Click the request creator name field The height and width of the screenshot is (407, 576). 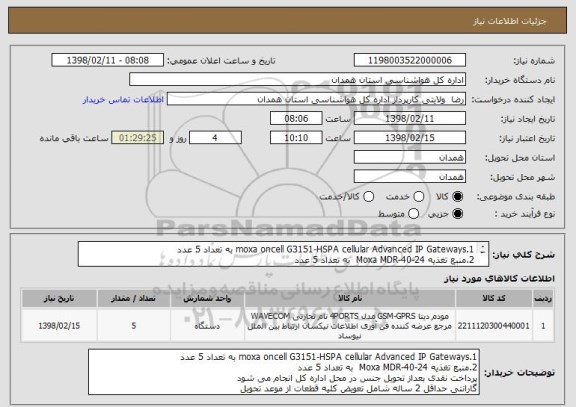316,99
